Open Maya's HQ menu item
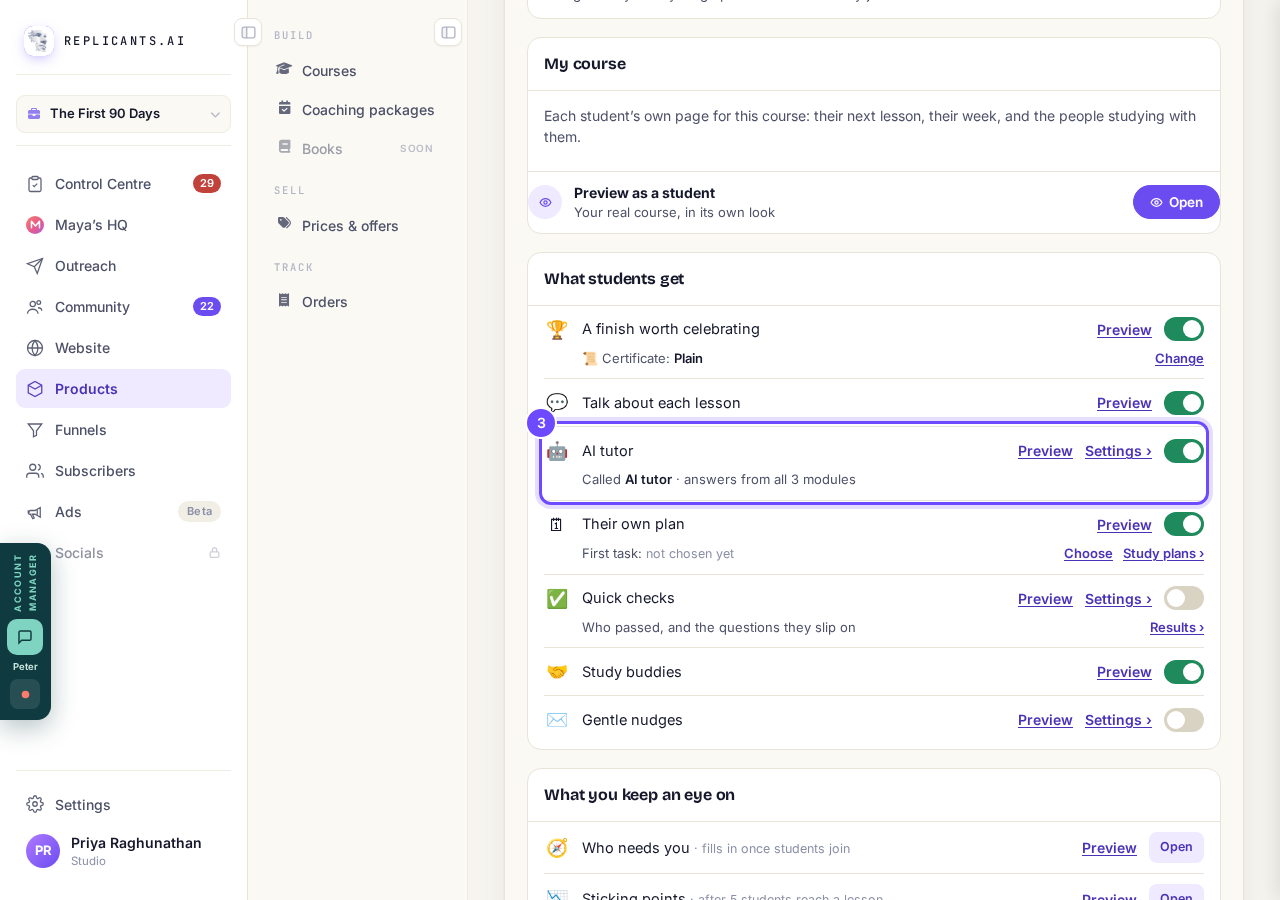Image resolution: width=1280 pixels, height=900 pixels. coord(123,225)
